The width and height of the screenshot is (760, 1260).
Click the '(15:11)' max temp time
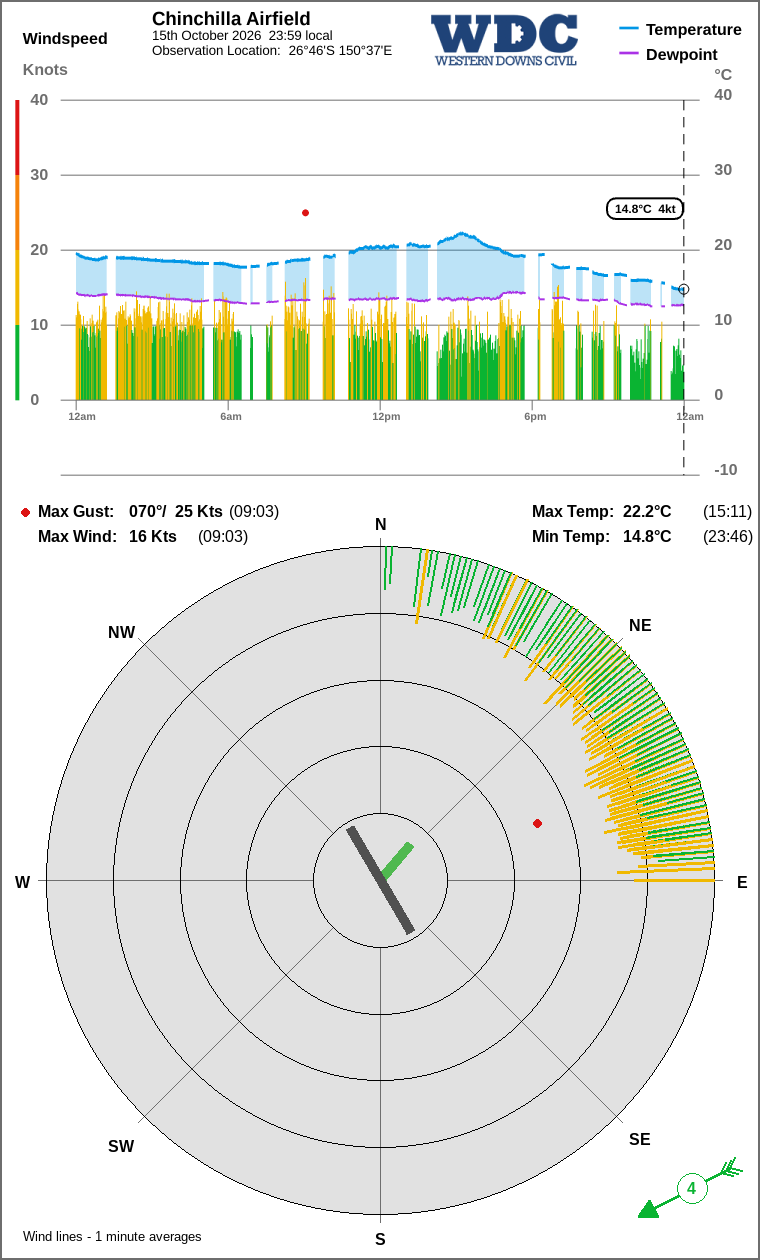(728, 512)
